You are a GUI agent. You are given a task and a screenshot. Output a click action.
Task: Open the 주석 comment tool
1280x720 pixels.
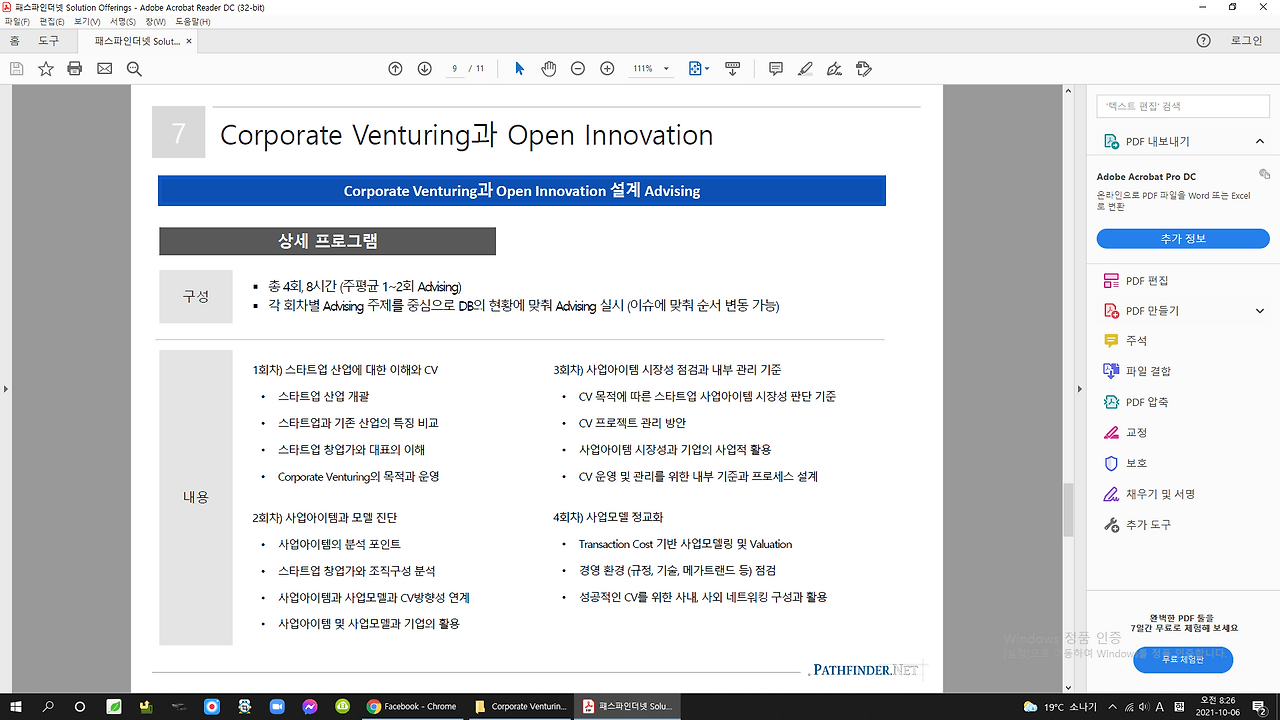click(1125, 341)
